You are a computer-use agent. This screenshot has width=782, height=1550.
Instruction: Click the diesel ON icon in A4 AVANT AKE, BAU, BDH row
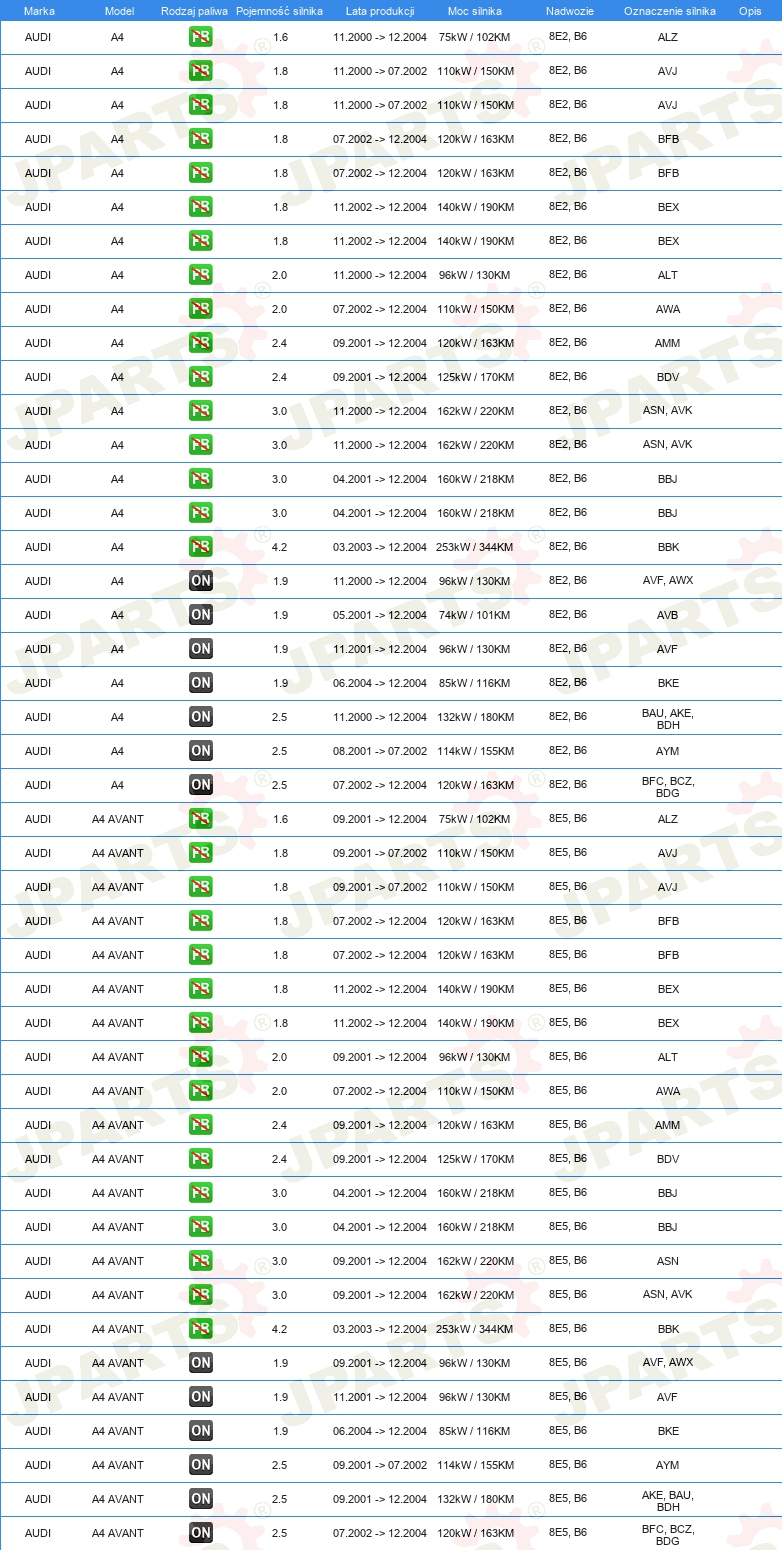coord(201,1500)
